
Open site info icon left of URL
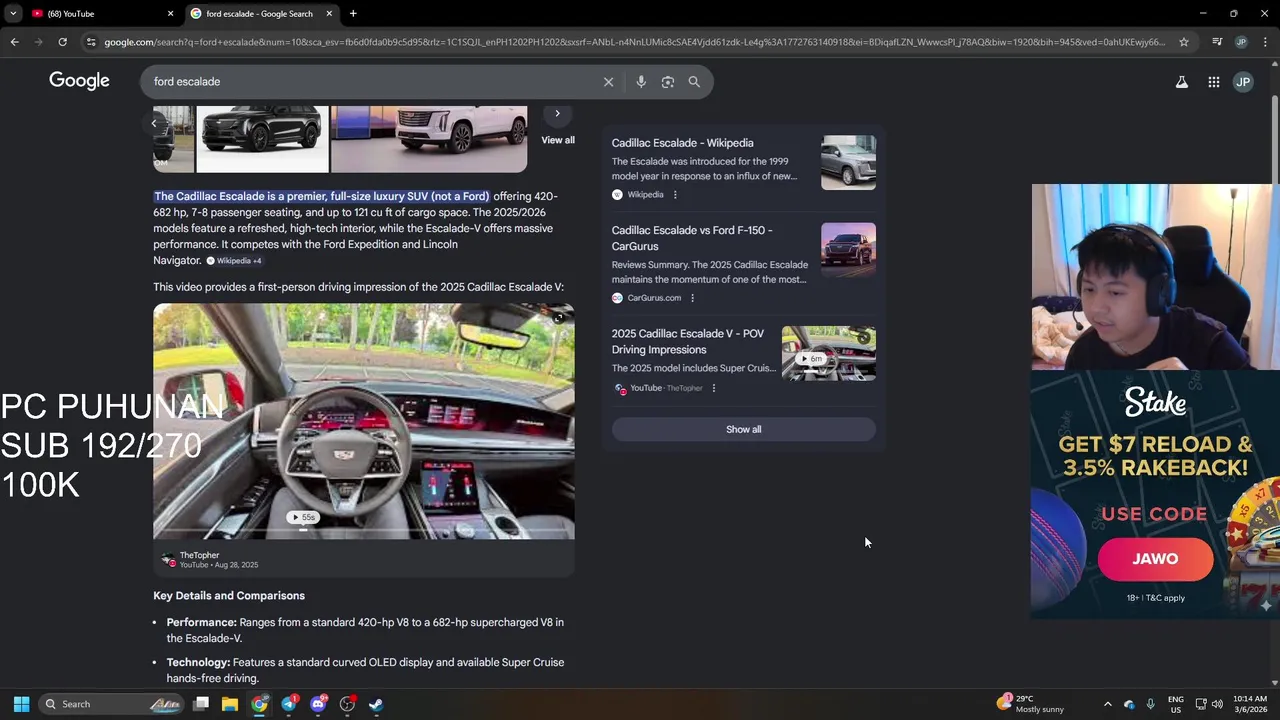coord(91,42)
